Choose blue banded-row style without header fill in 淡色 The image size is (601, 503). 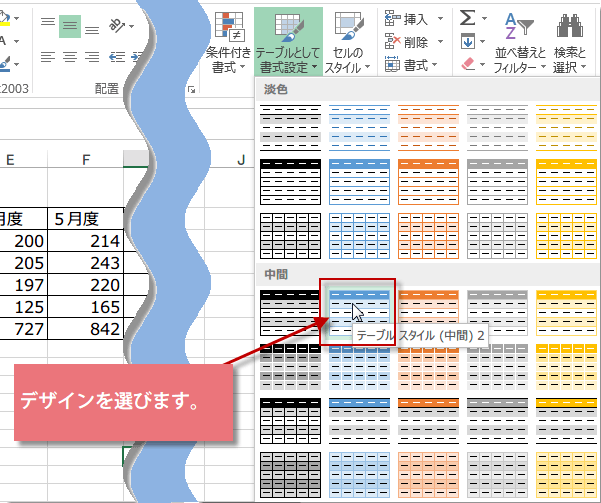[x=359, y=128]
